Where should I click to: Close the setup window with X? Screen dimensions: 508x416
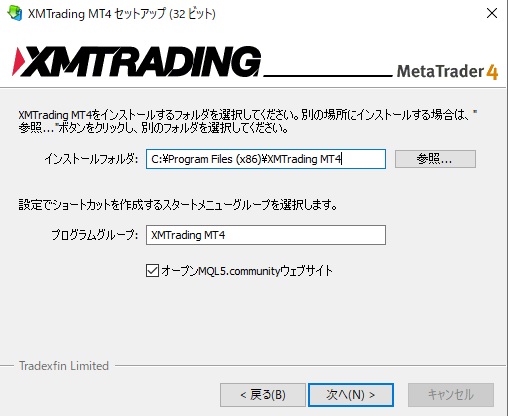[x=492, y=14]
